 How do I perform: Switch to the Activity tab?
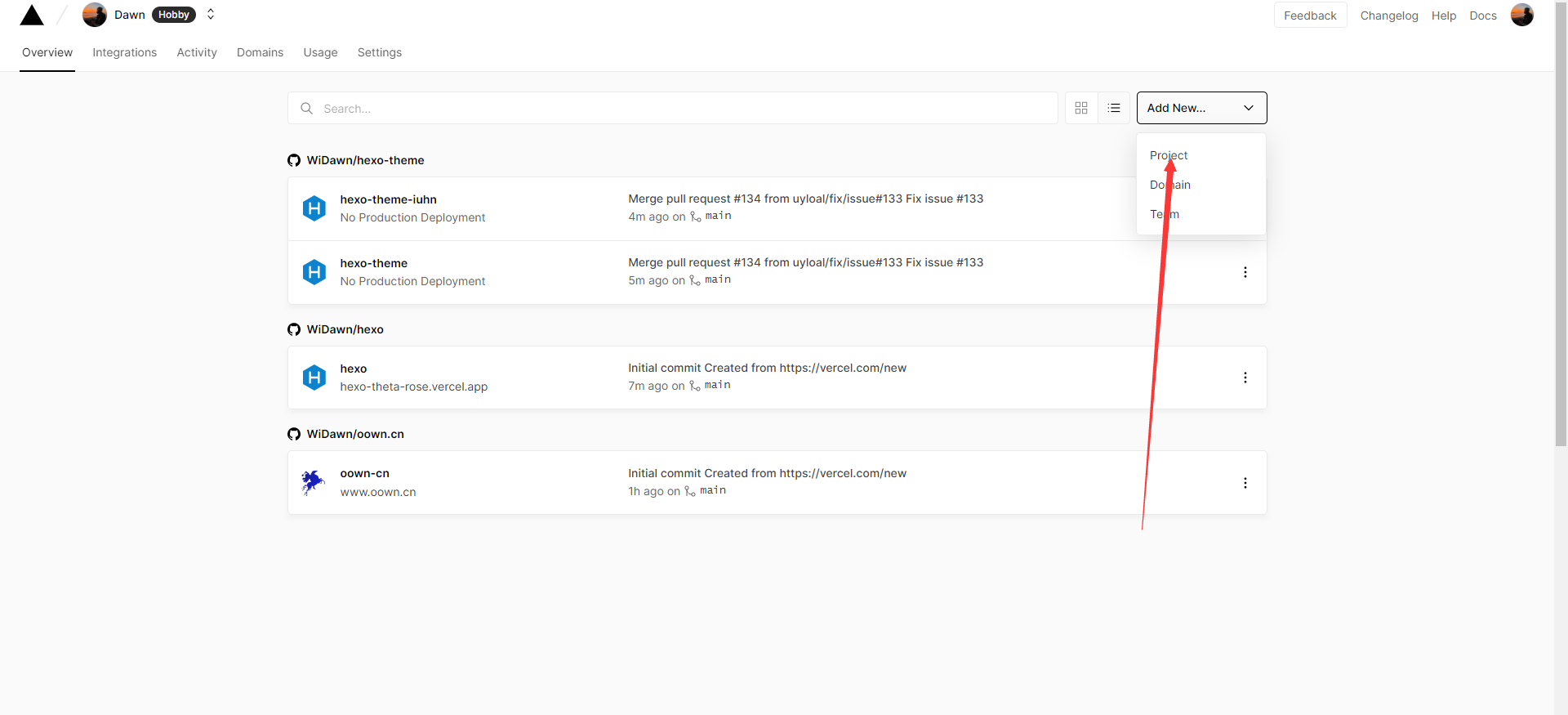(x=197, y=52)
